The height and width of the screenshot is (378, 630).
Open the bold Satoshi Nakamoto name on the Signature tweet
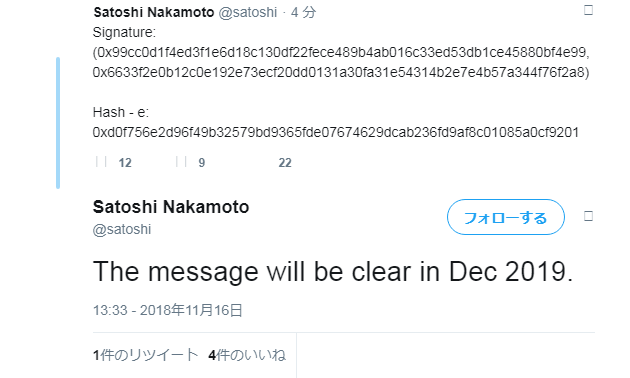[x=153, y=12]
